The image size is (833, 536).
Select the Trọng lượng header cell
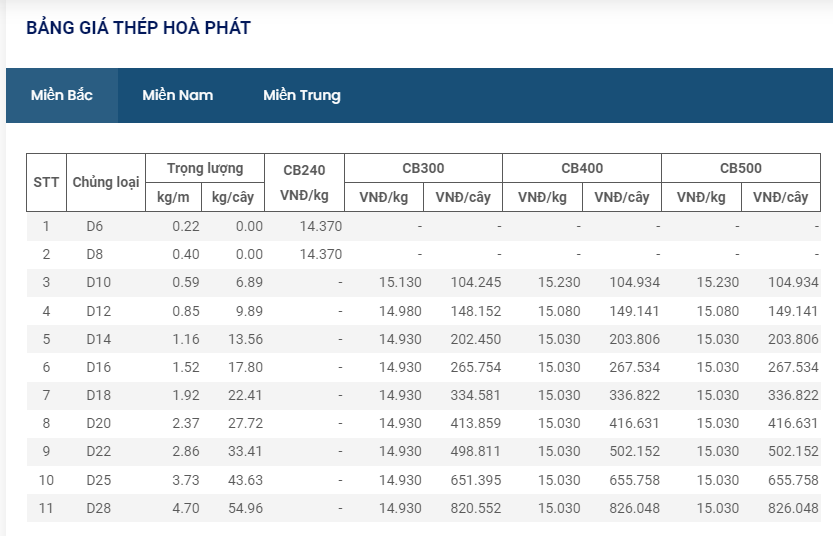(204, 168)
